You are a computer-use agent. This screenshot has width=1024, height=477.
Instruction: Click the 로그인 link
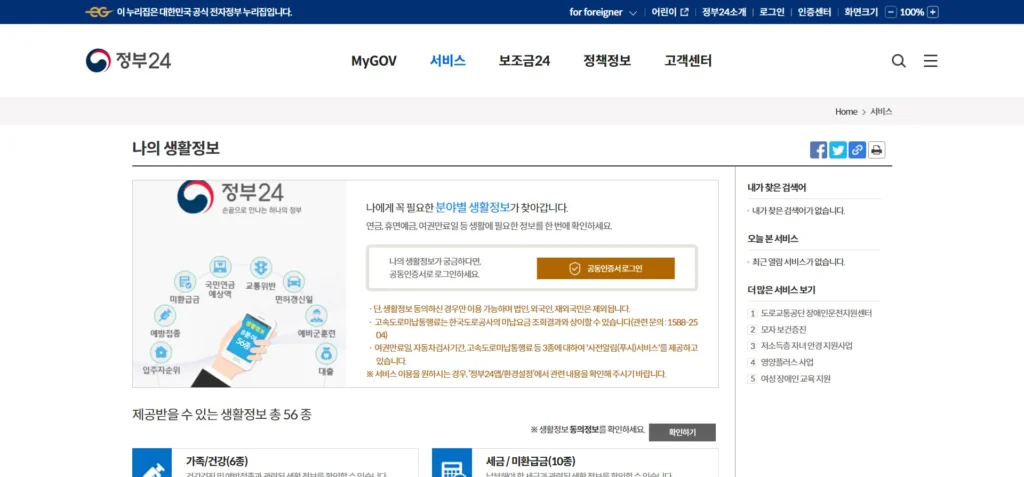[x=772, y=12]
